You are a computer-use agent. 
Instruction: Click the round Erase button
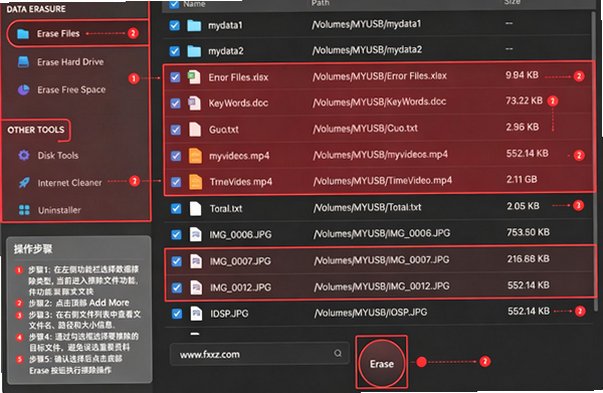(x=381, y=363)
